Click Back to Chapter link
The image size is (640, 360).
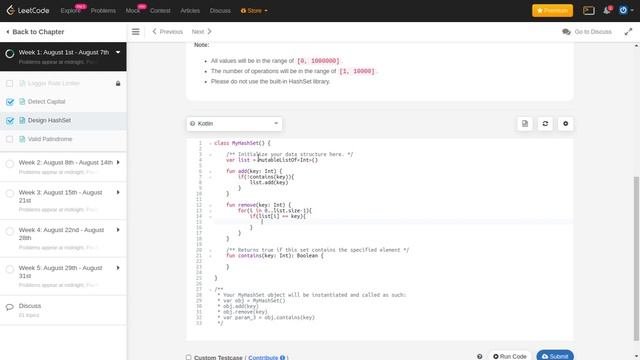[x=35, y=31]
